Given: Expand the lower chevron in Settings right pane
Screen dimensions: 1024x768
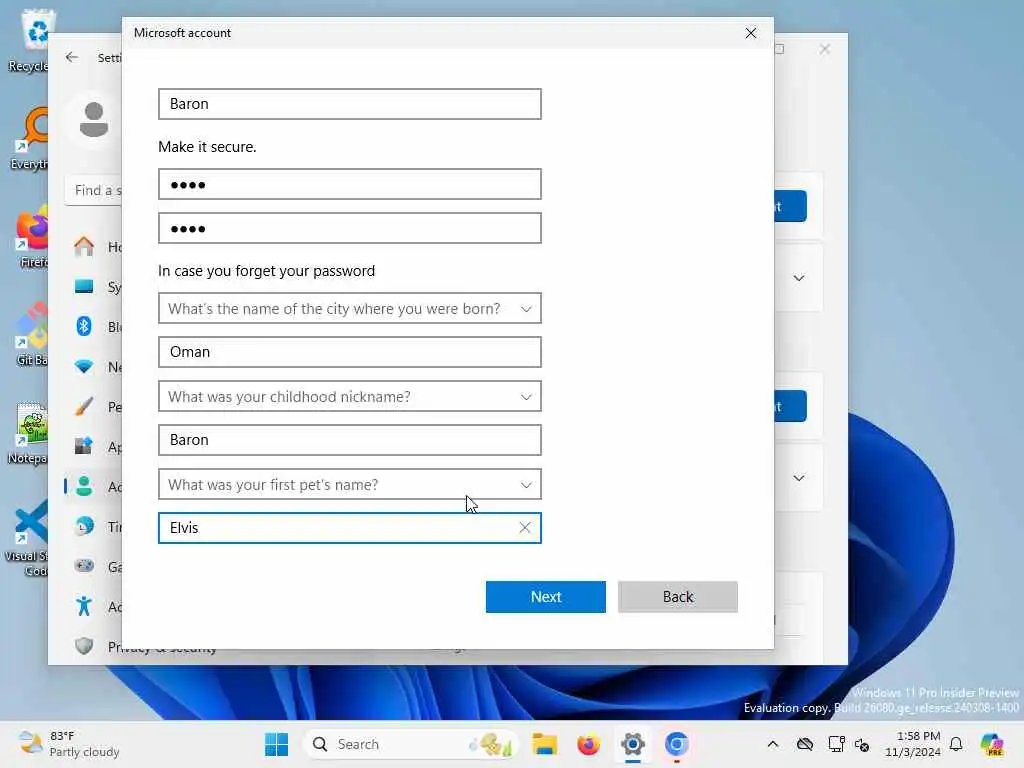Looking at the screenshot, I should 798,478.
